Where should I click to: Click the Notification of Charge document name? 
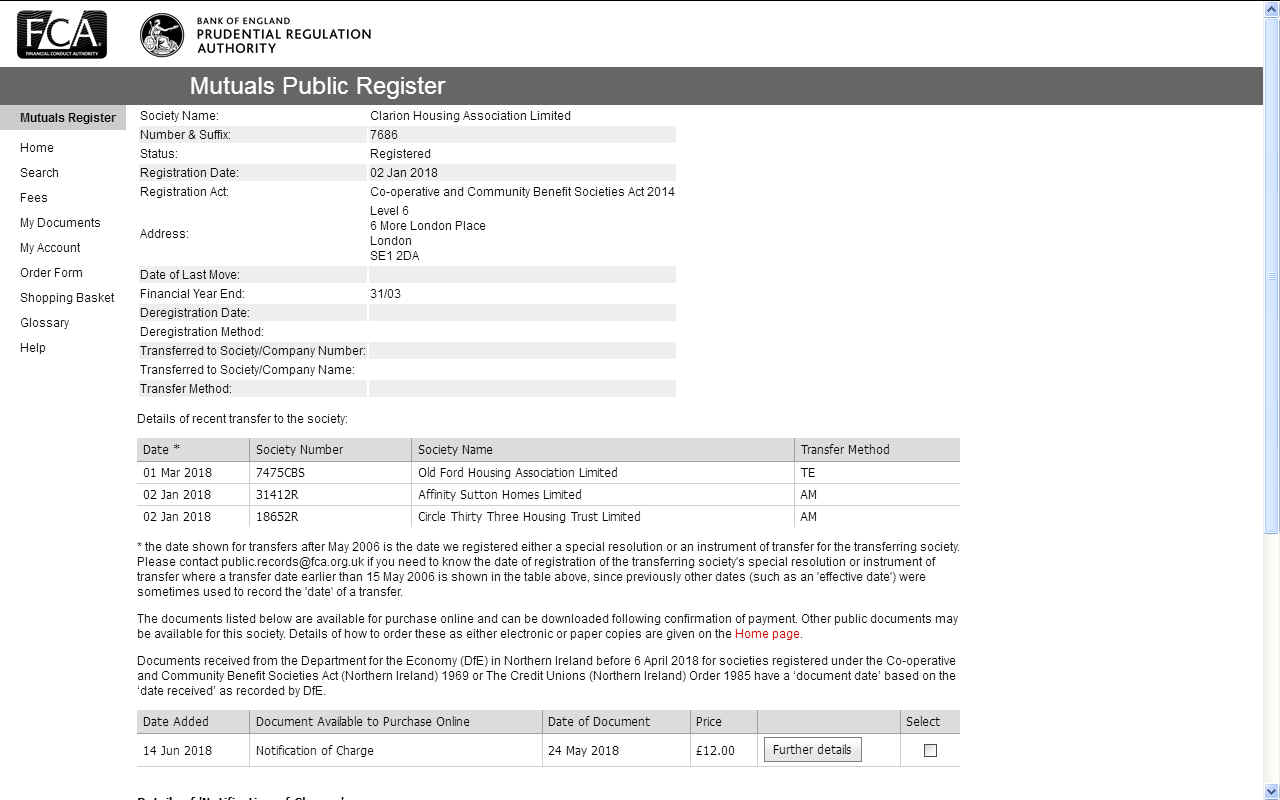tap(315, 751)
